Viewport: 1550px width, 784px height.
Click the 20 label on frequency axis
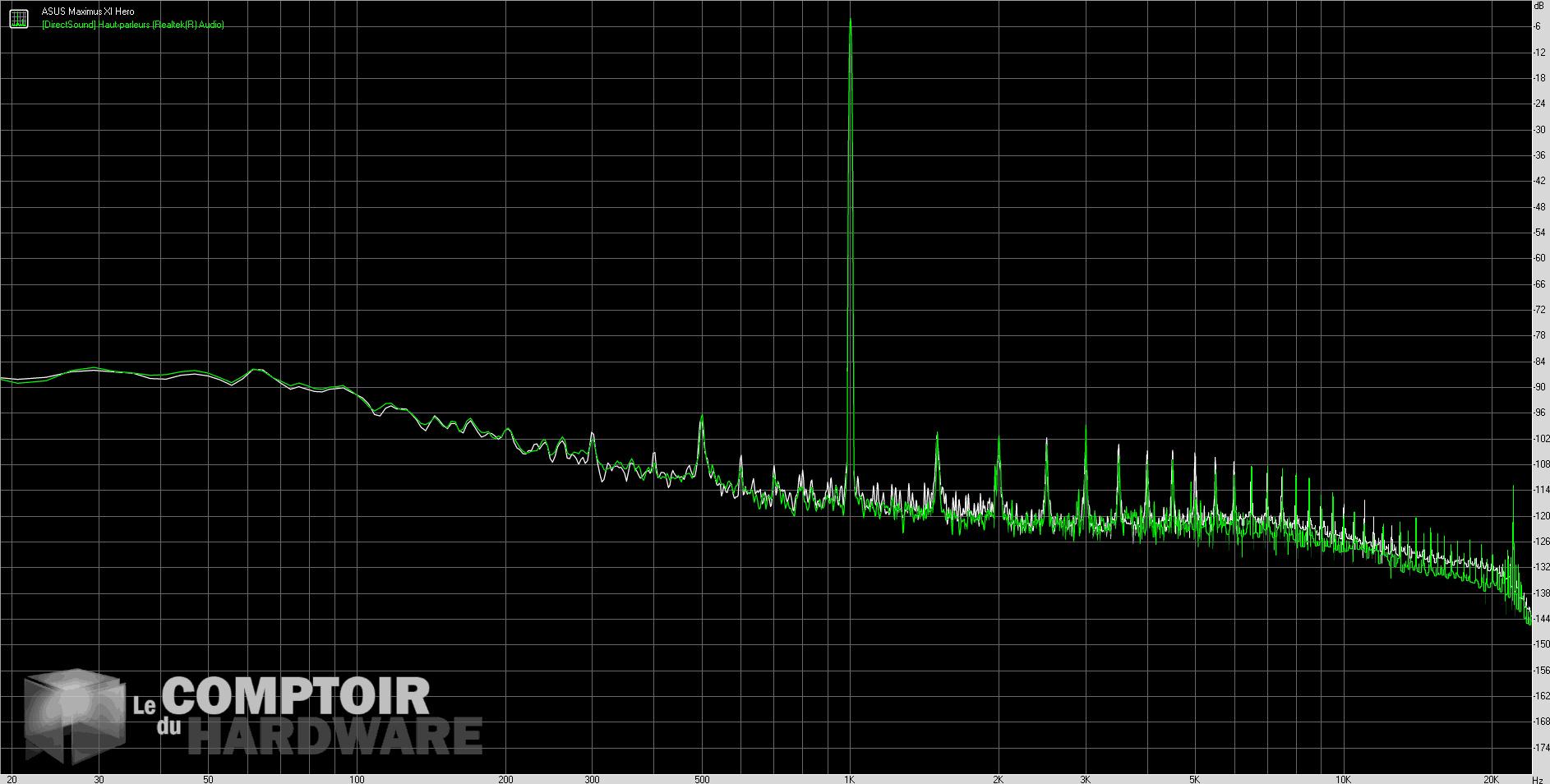tap(12, 779)
